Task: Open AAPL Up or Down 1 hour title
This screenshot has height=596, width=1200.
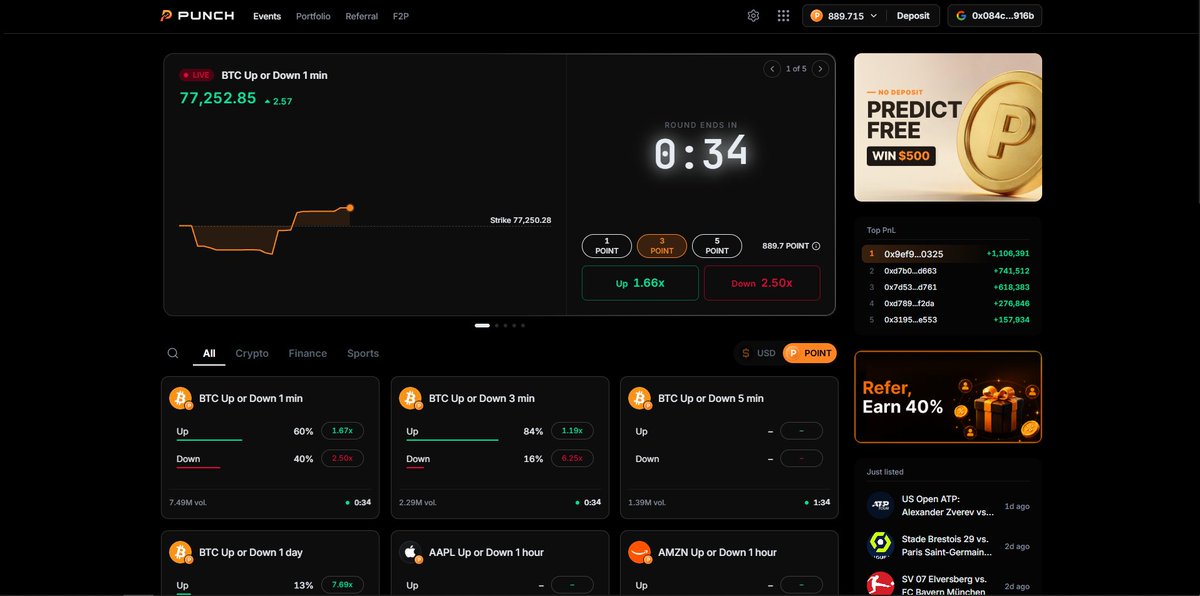Action: [486, 552]
